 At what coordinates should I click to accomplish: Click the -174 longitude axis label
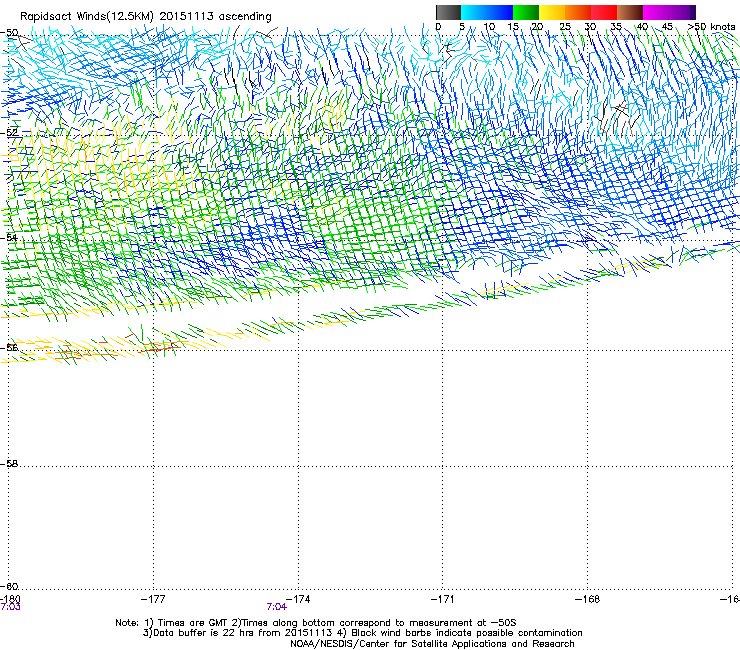(298, 599)
